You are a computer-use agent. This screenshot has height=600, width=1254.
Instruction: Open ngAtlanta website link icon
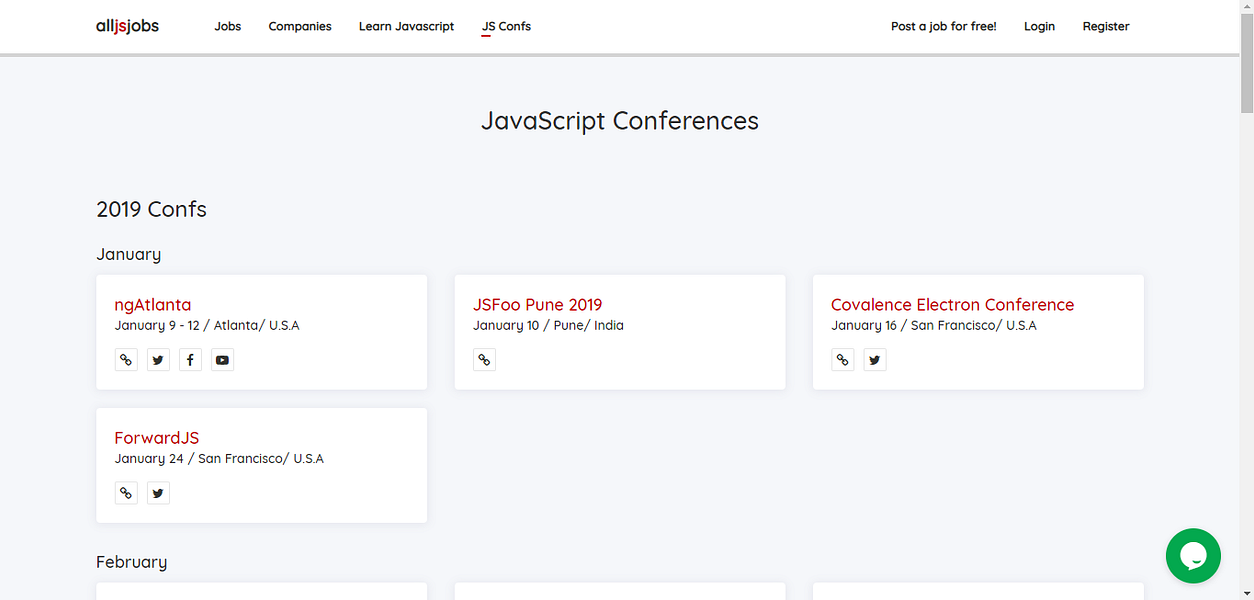coord(126,360)
